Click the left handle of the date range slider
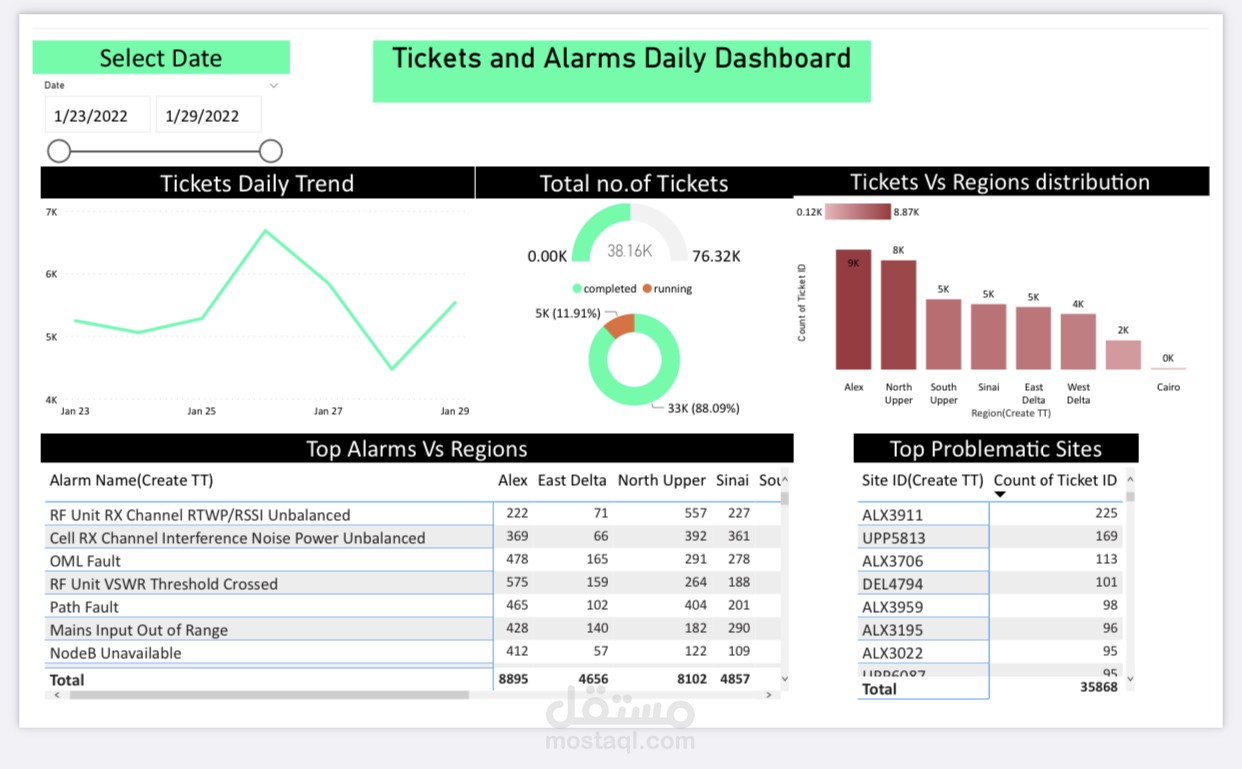 tap(59, 150)
